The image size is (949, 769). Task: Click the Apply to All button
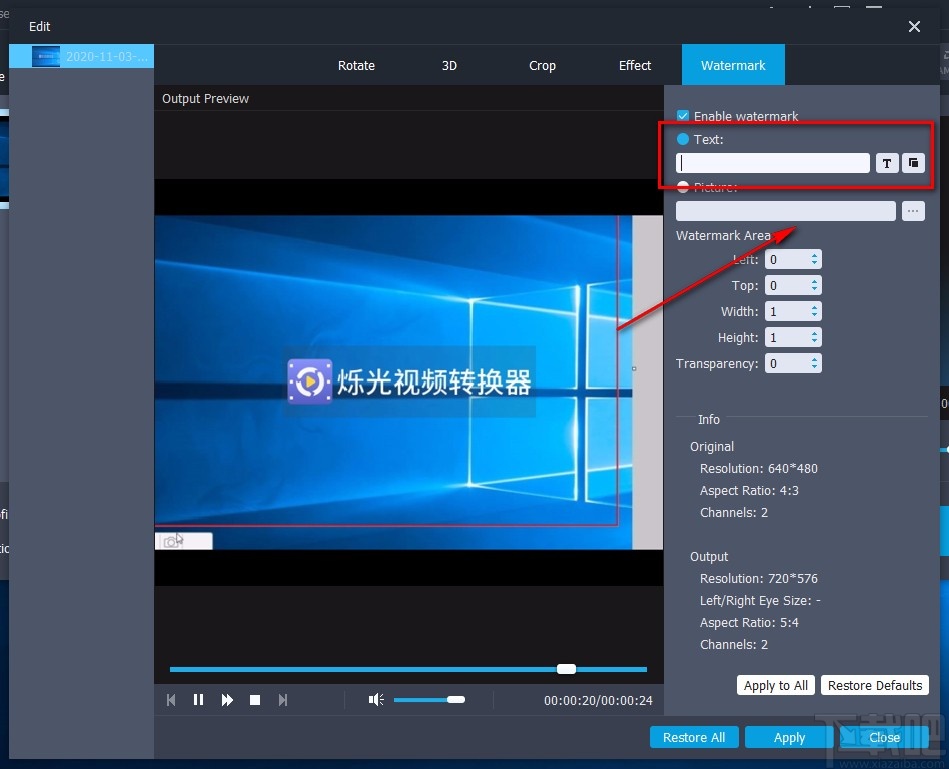(x=775, y=685)
